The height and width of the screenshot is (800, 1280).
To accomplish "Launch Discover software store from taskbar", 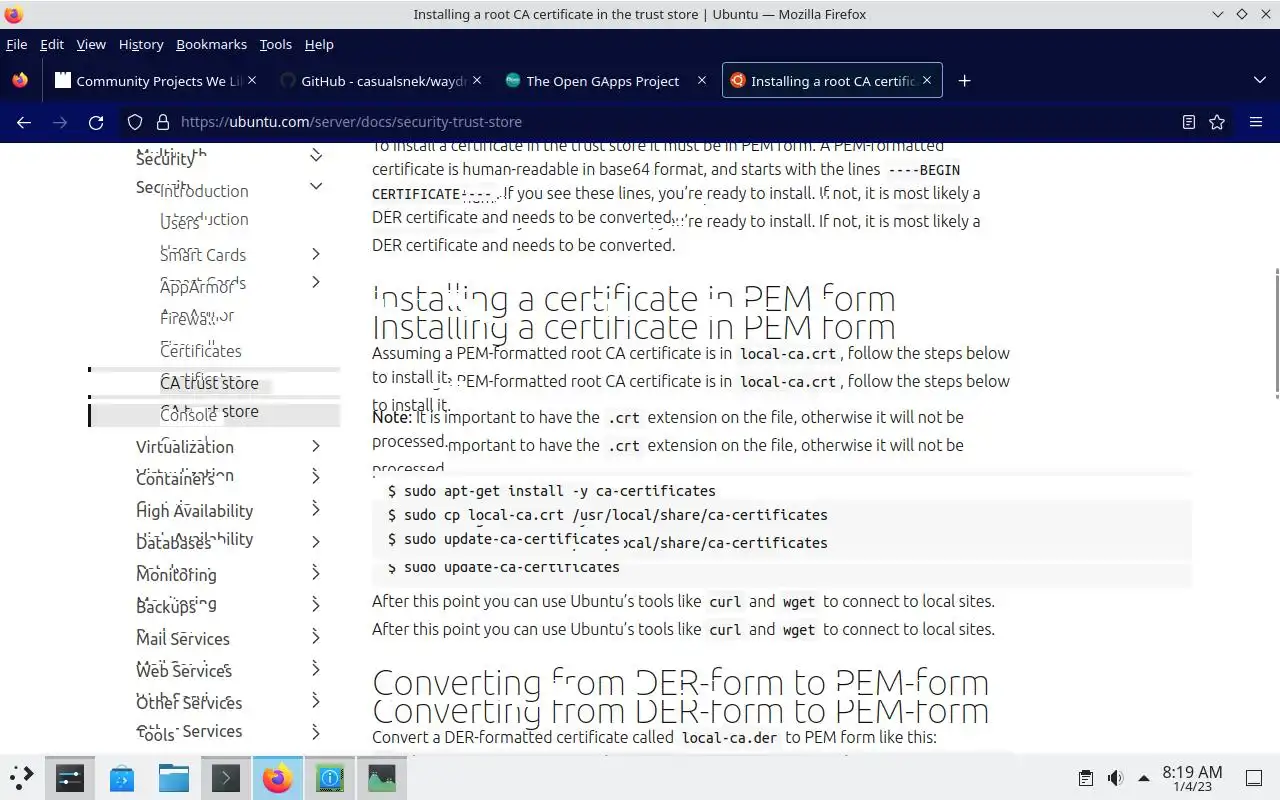I will [x=122, y=777].
